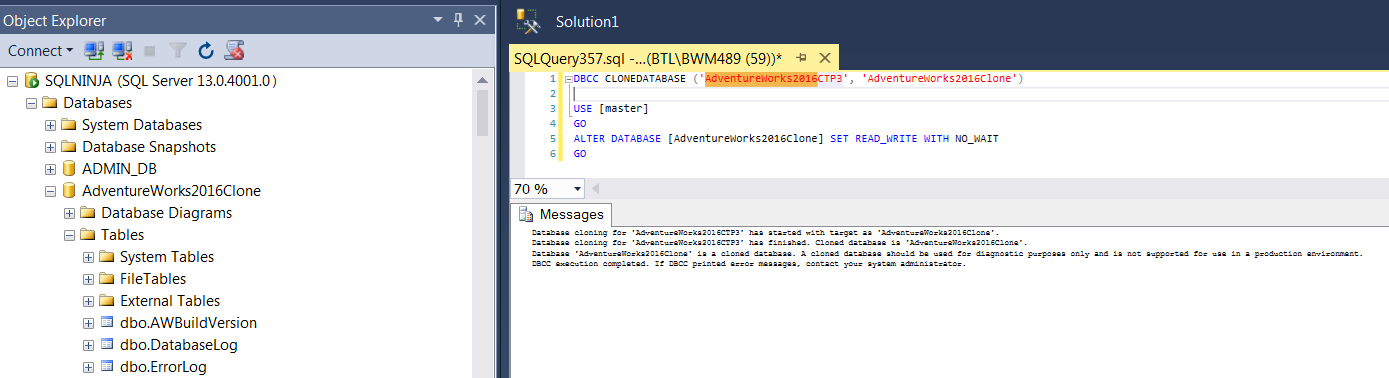The width and height of the screenshot is (1389, 378).
Task: Select Database Diagrams folder
Action: (x=166, y=213)
